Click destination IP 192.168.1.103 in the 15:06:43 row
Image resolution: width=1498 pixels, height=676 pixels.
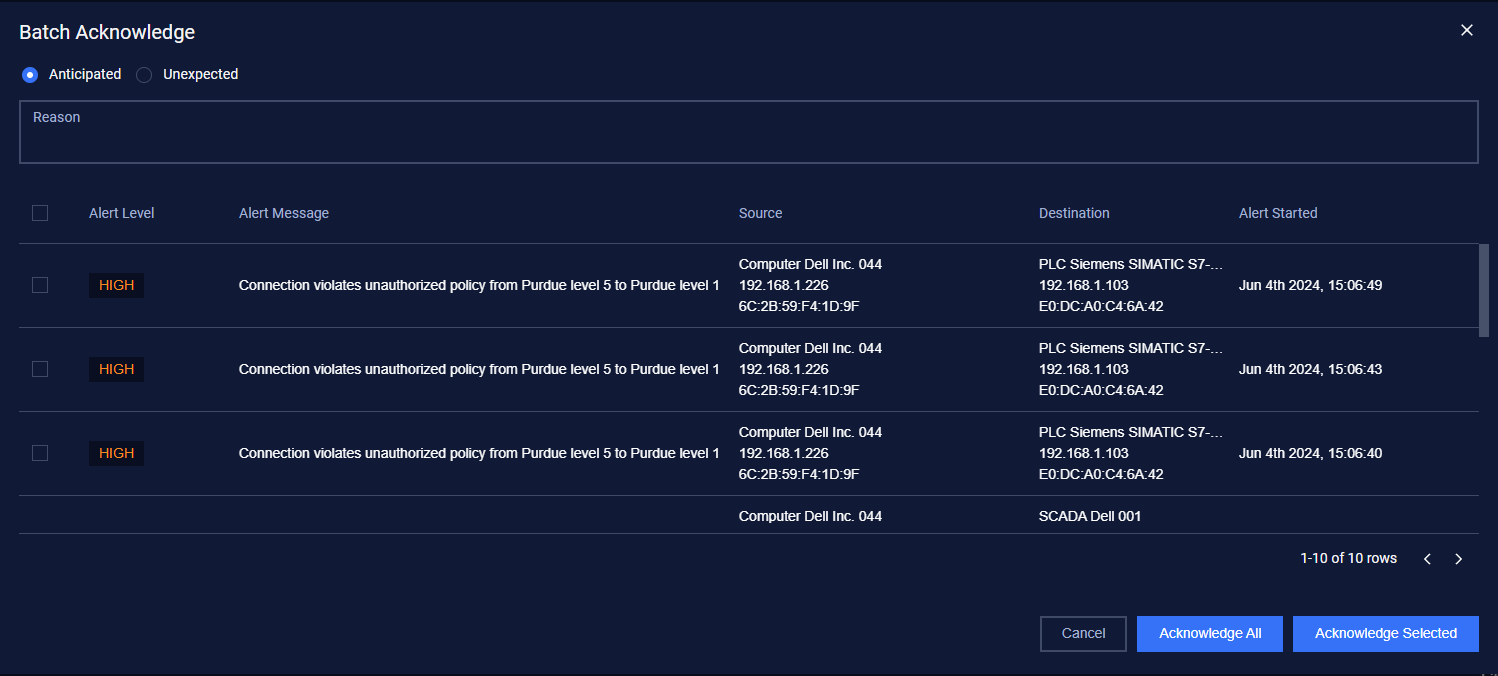(x=1084, y=369)
